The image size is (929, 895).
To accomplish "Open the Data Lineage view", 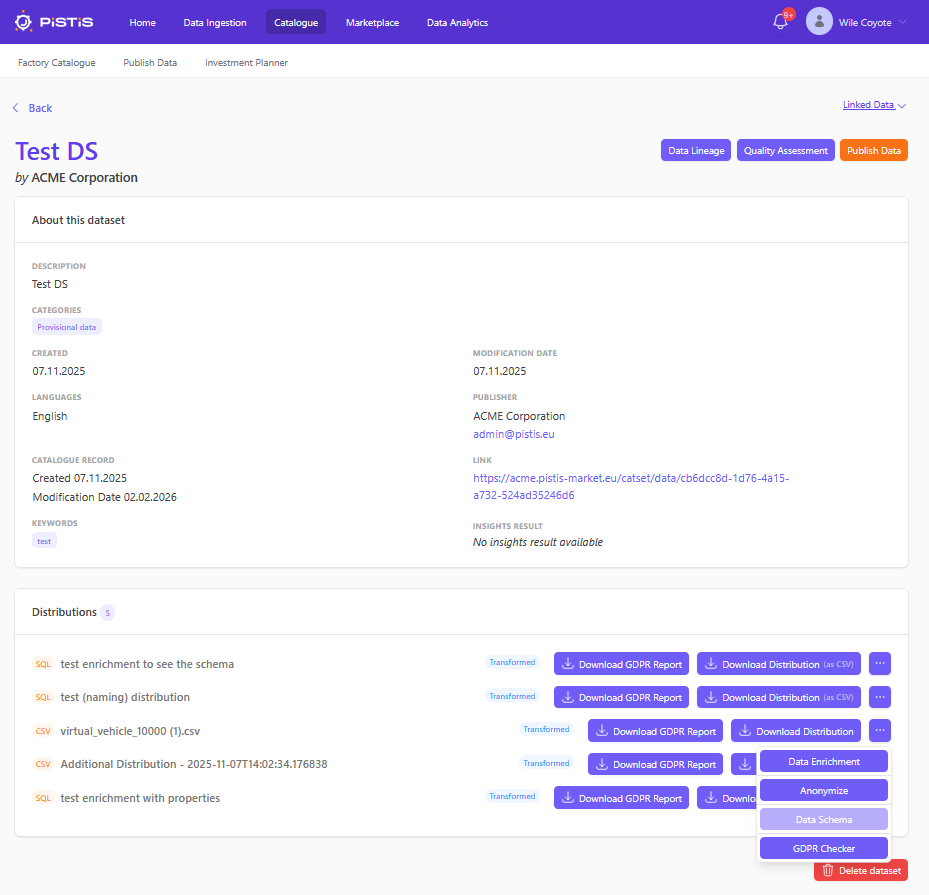I will (x=696, y=150).
